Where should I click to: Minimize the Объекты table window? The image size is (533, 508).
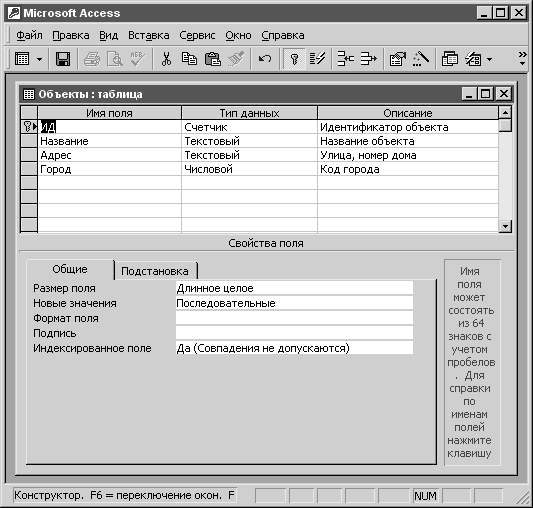tap(469, 94)
